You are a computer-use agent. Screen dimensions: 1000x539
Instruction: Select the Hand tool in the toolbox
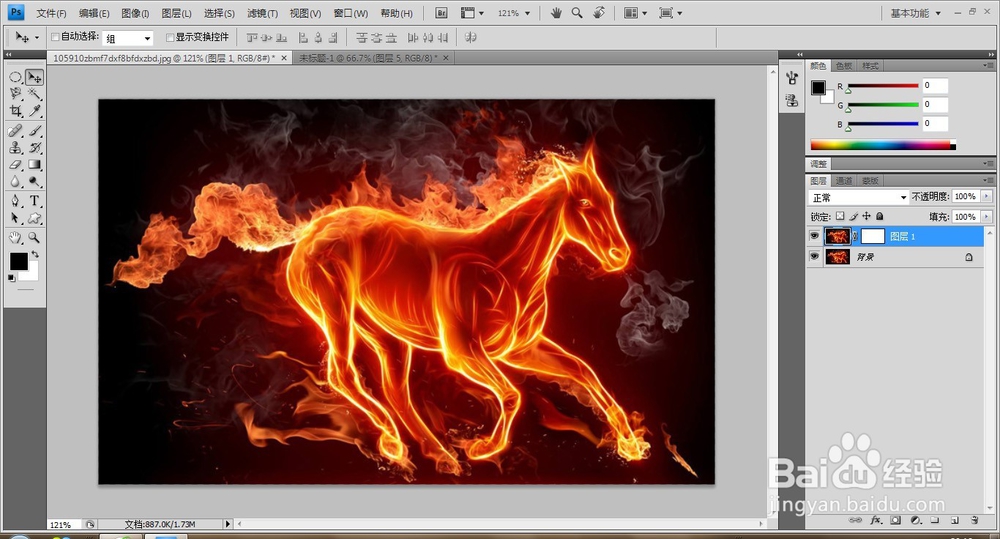(15, 238)
